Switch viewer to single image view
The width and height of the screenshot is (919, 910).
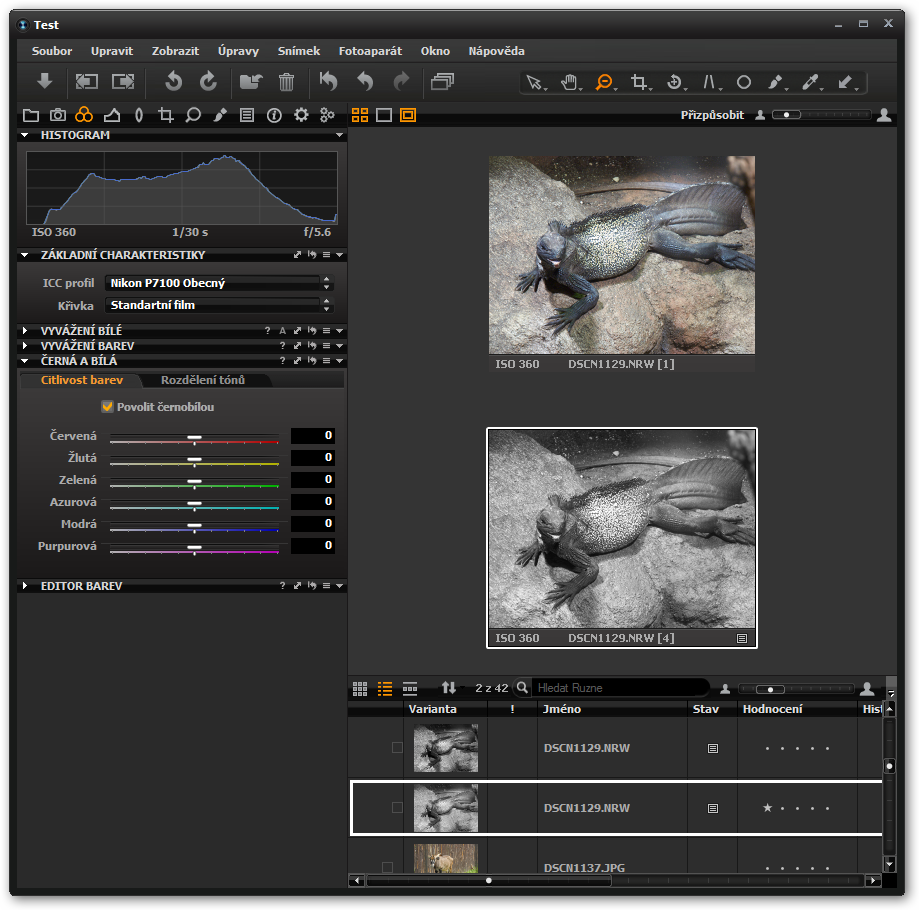point(384,115)
